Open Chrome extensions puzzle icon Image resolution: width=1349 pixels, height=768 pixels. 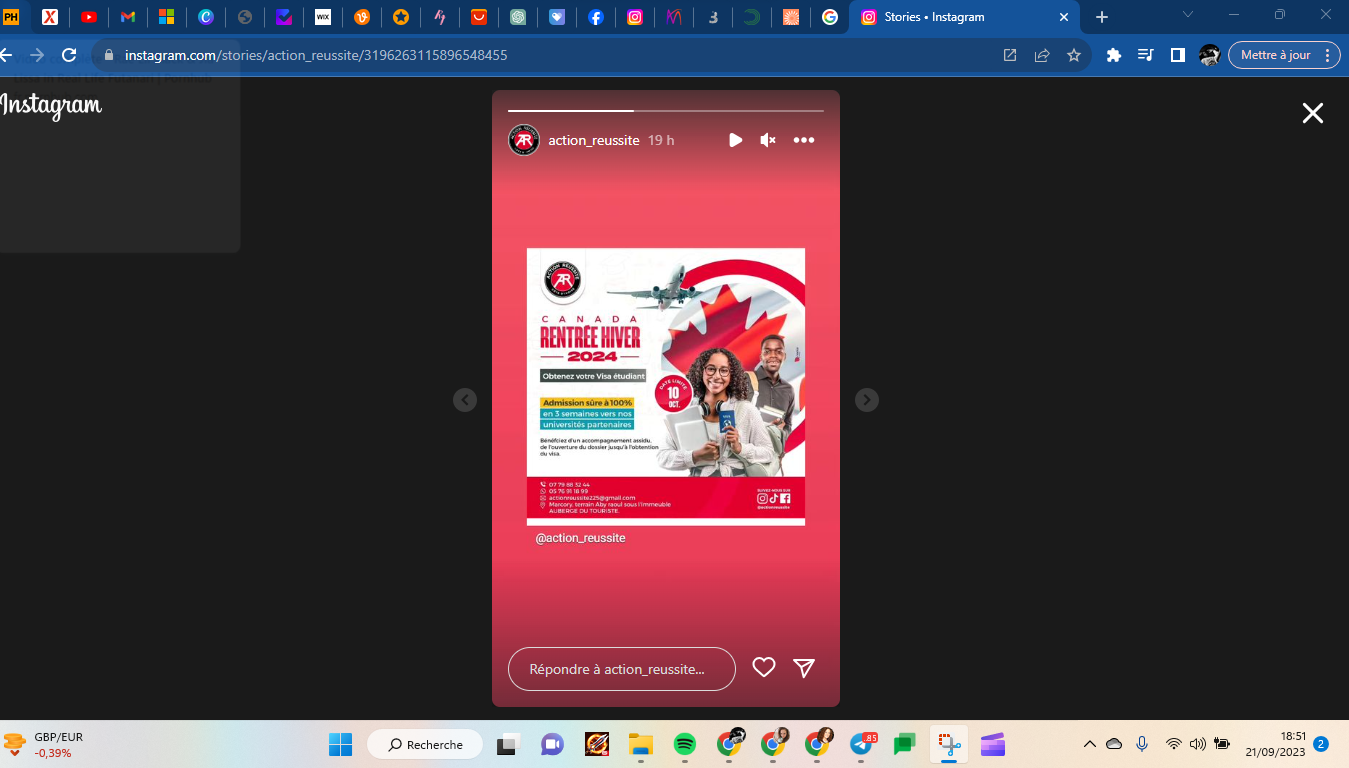coord(1113,55)
